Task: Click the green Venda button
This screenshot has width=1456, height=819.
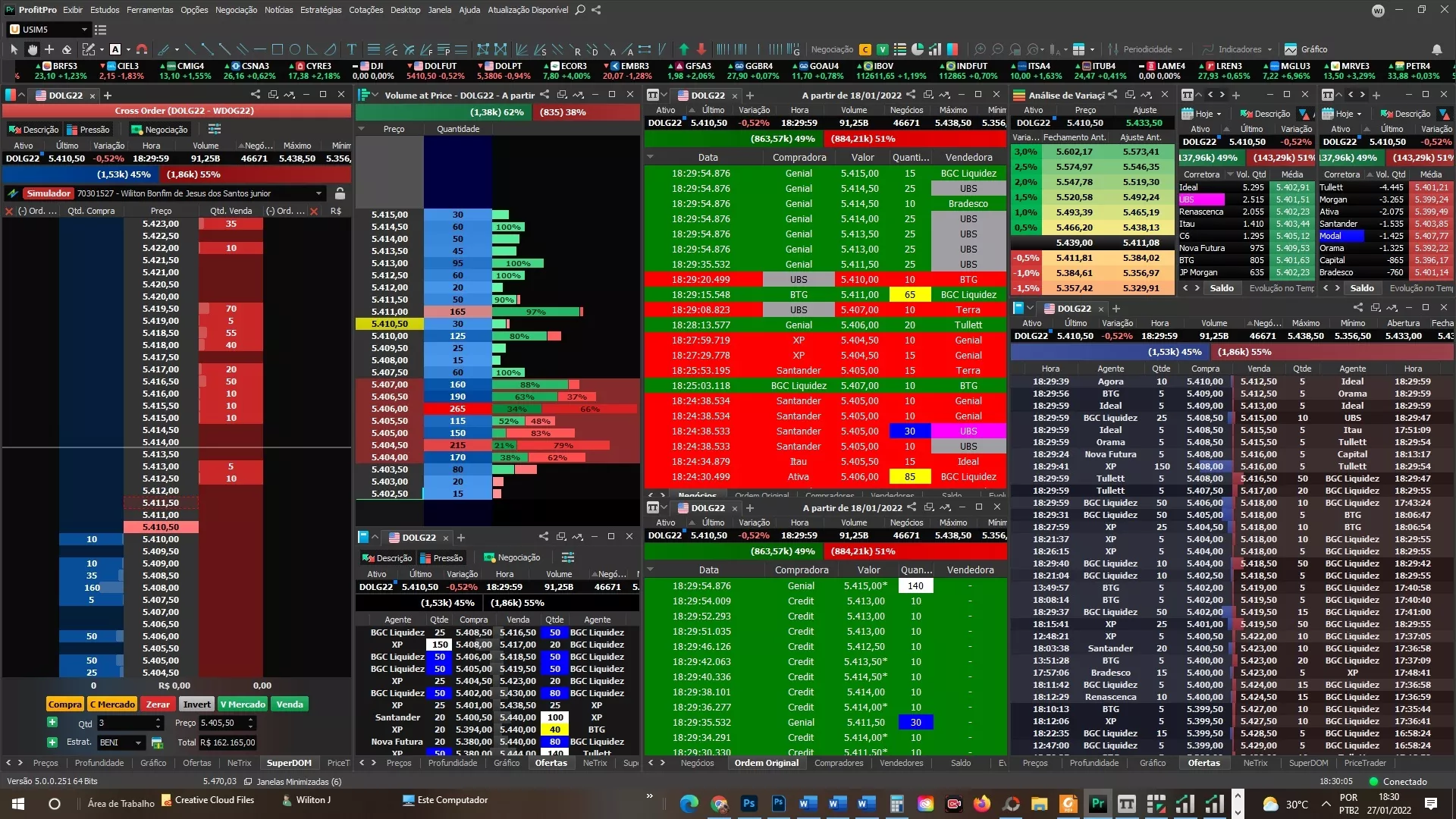Action: click(290, 704)
